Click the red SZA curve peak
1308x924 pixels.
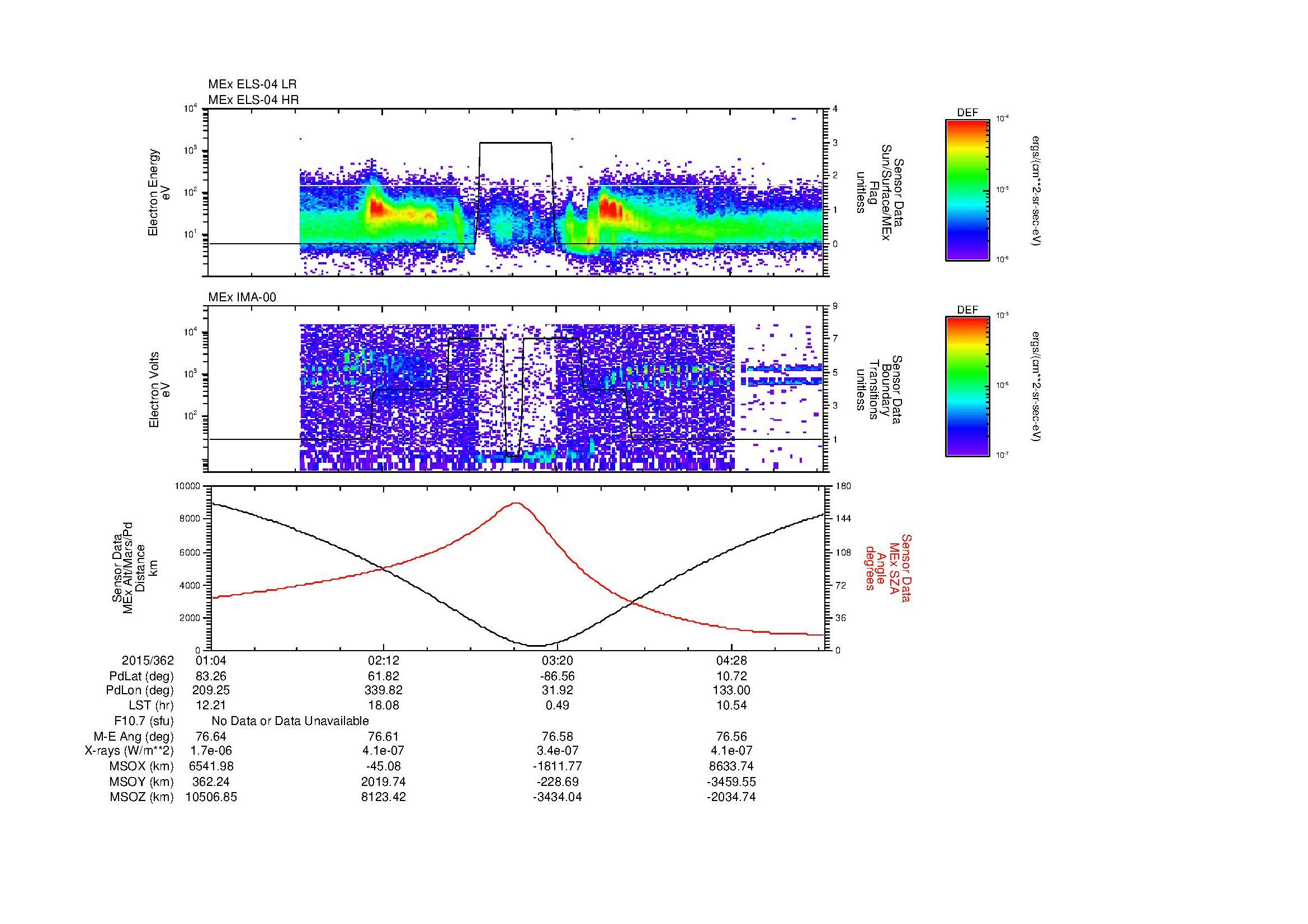point(516,503)
